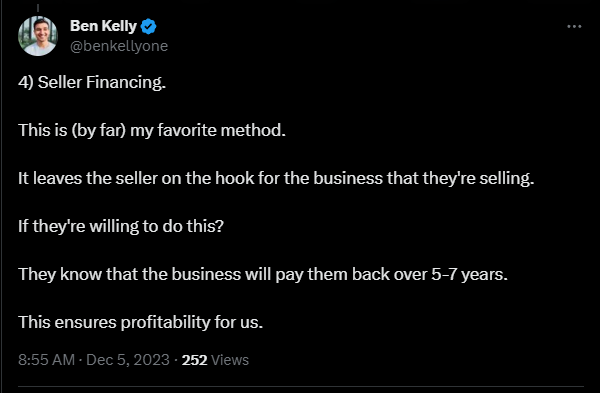
Task: Click the '4) Seller Financing.' line
Action: coord(92,83)
